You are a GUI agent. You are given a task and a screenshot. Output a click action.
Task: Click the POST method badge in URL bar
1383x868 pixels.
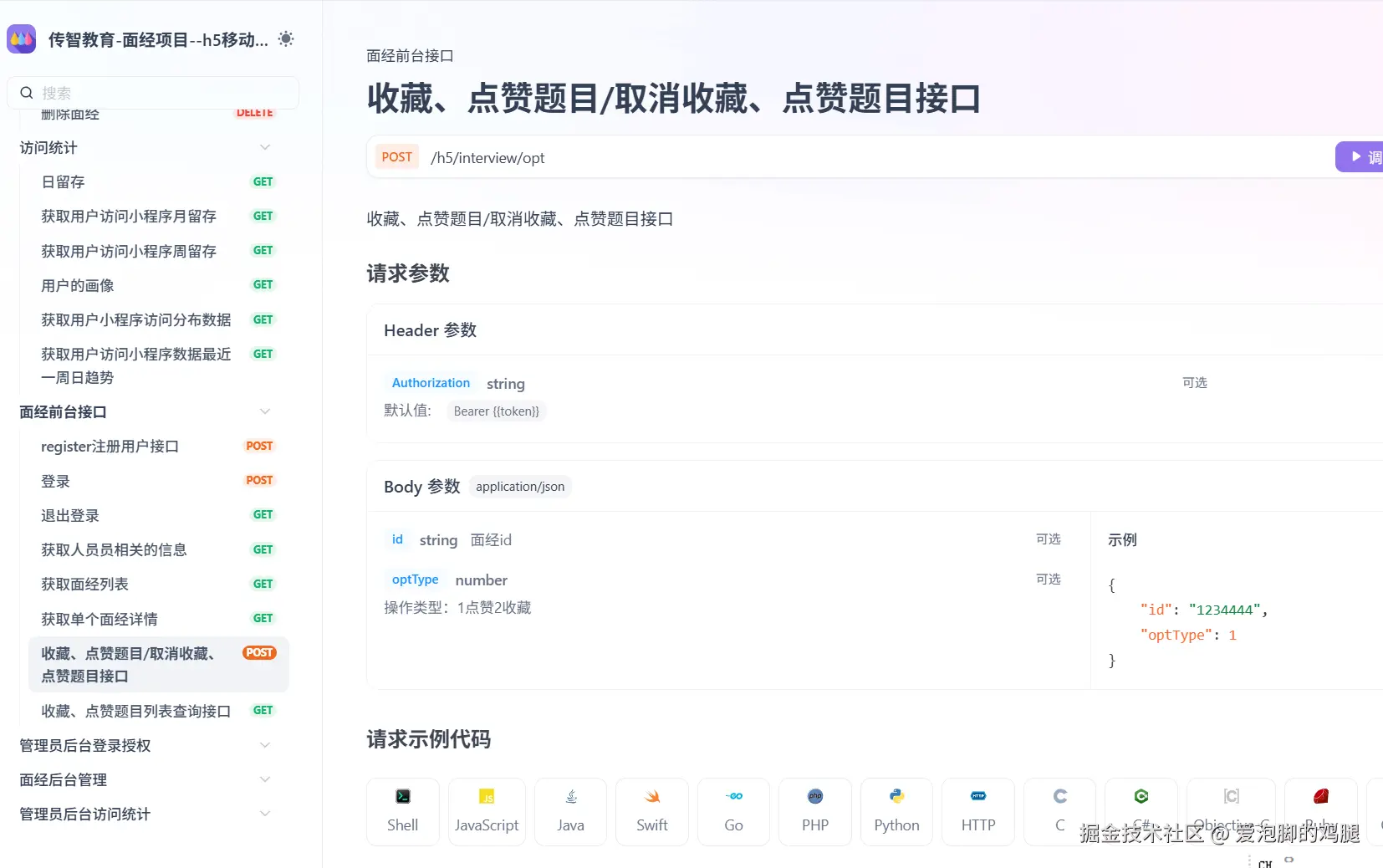pyautogui.click(x=397, y=157)
